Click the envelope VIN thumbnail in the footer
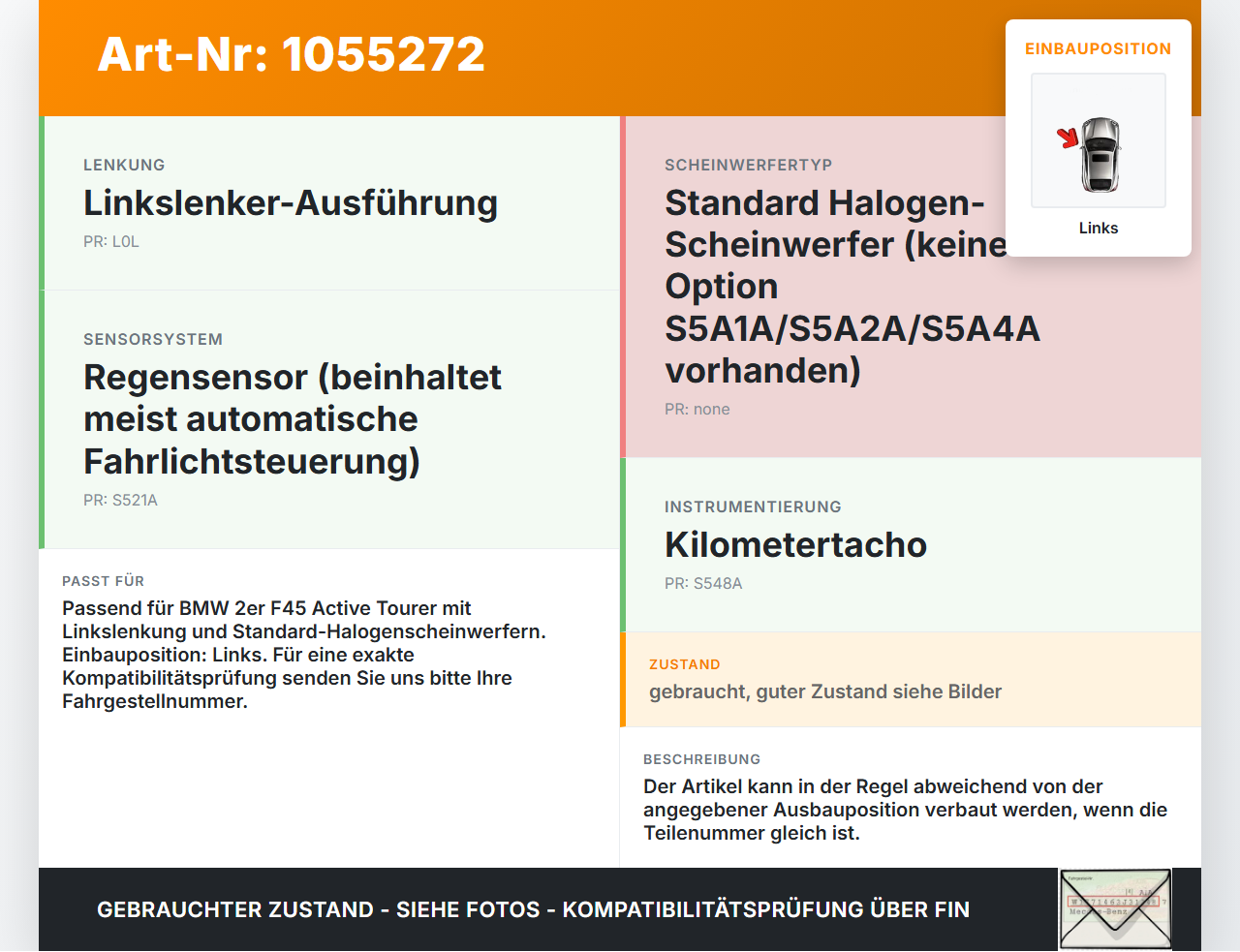Image resolution: width=1240 pixels, height=952 pixels. pos(1115,909)
